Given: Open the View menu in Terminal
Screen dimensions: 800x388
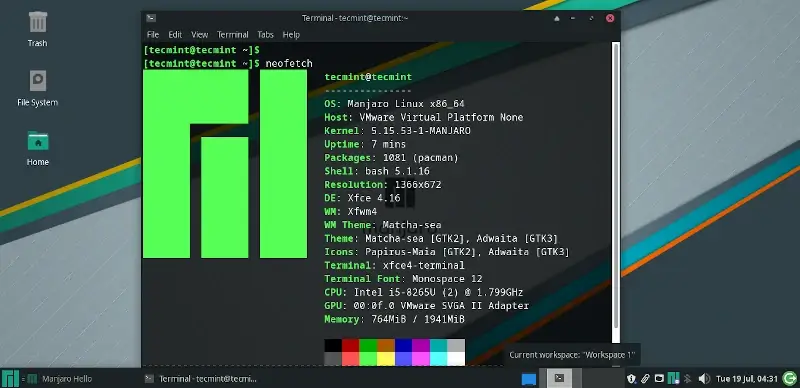Looking at the screenshot, I should tap(199, 35).
